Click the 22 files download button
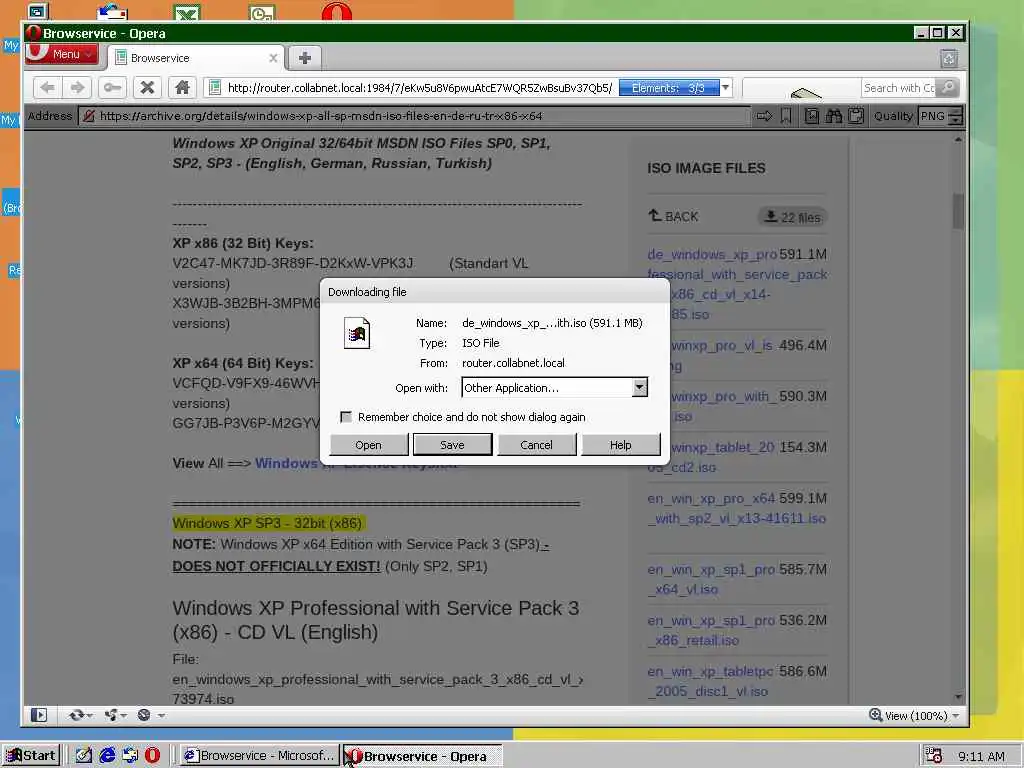The image size is (1024, 768). [792, 217]
